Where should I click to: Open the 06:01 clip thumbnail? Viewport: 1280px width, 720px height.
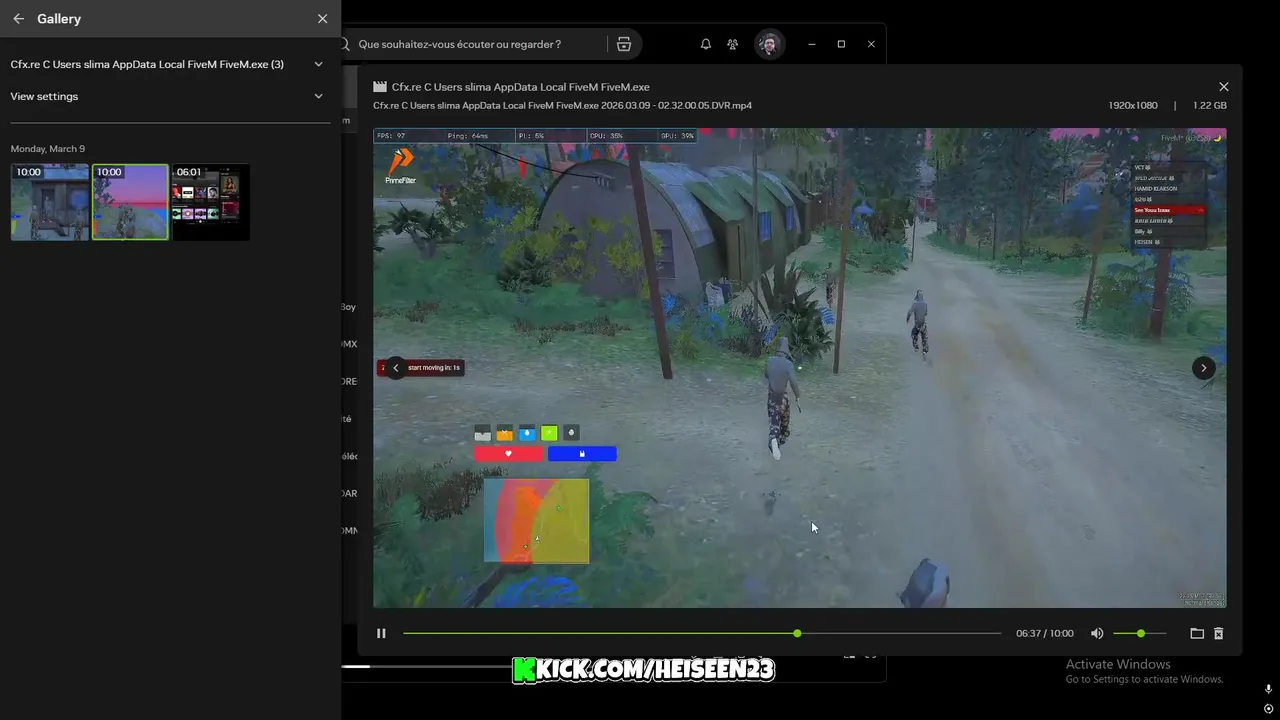click(x=211, y=202)
